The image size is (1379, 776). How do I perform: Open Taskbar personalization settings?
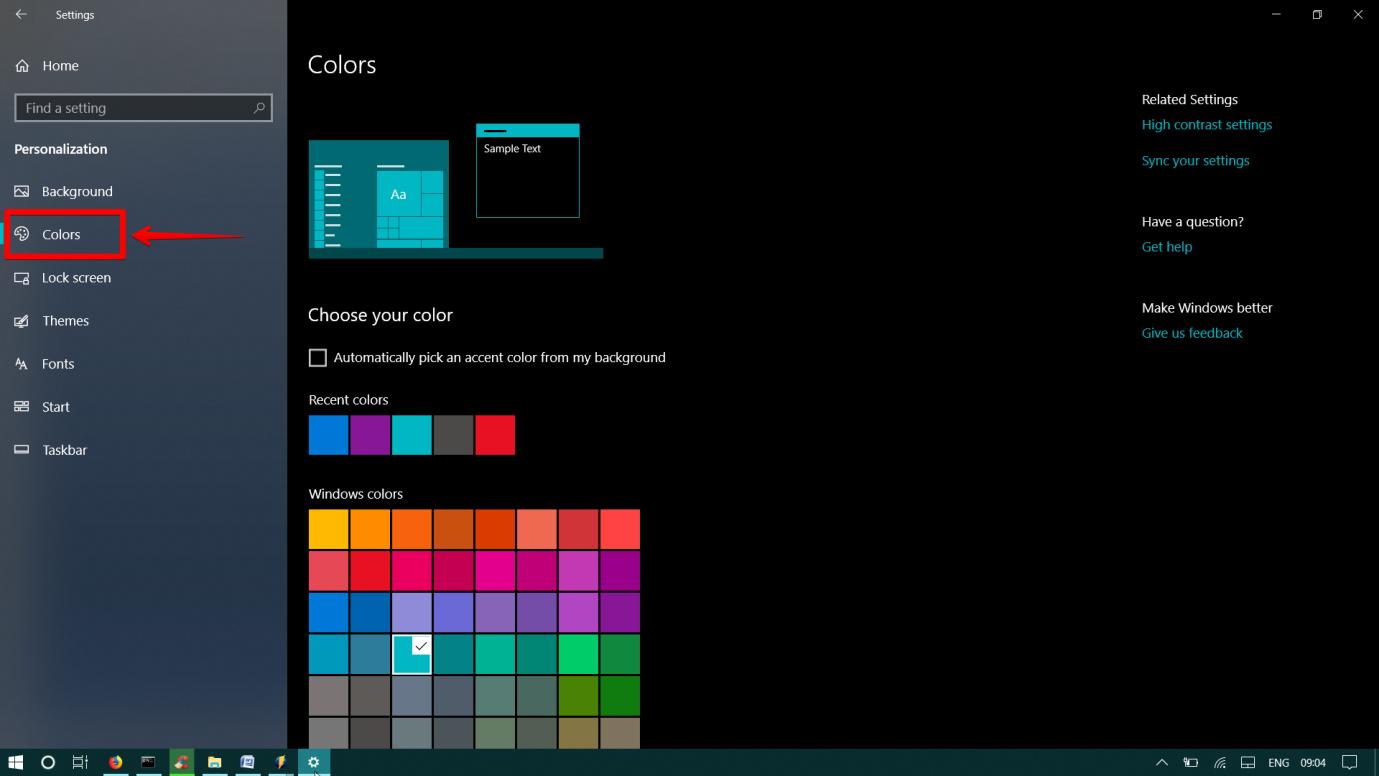64,450
